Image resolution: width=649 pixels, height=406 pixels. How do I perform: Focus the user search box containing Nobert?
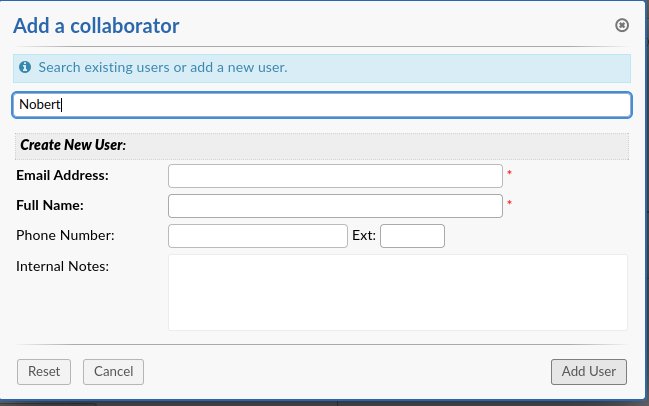[322, 105]
